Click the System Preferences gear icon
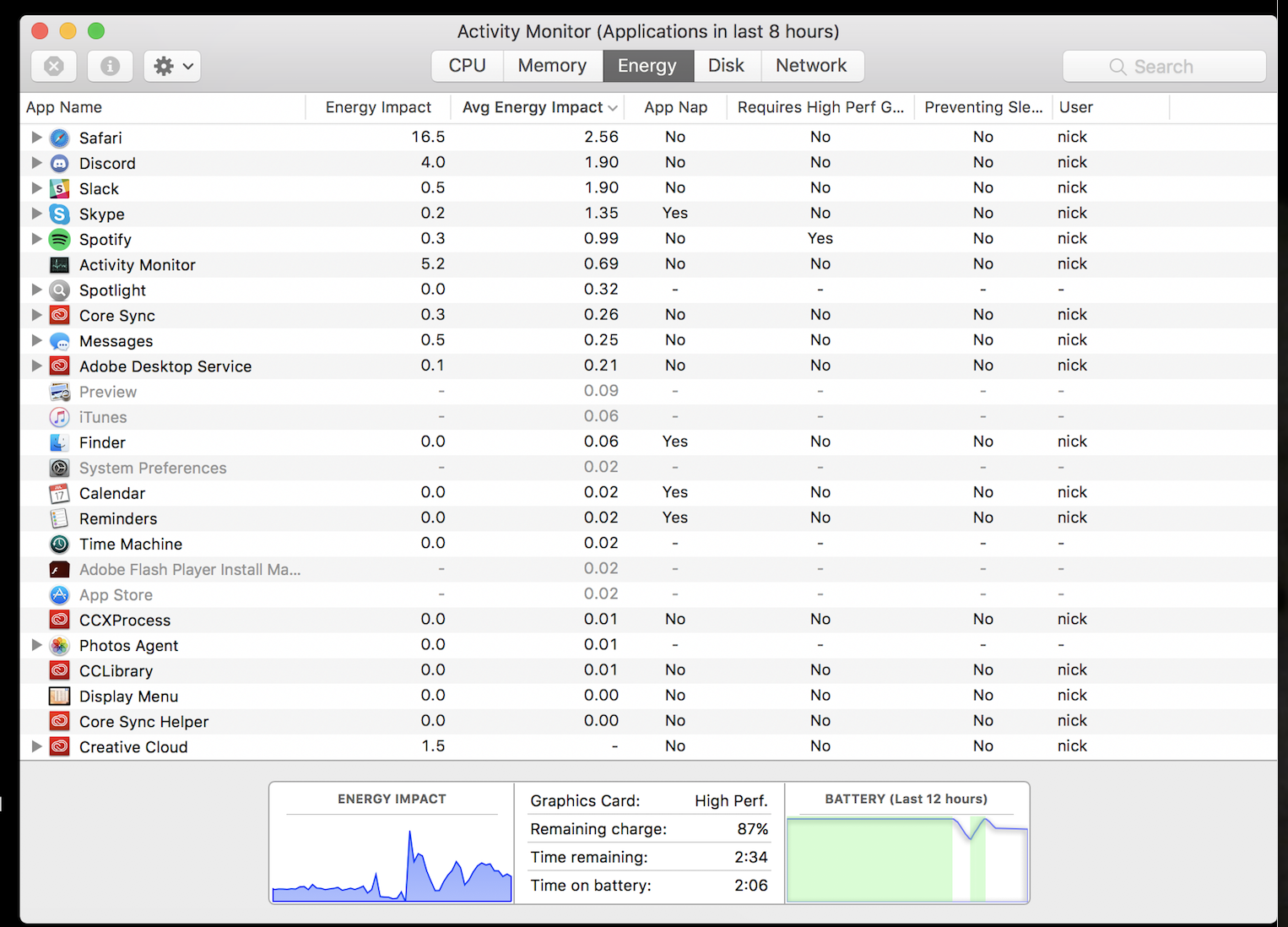Viewport: 1288px width, 927px height. point(59,468)
